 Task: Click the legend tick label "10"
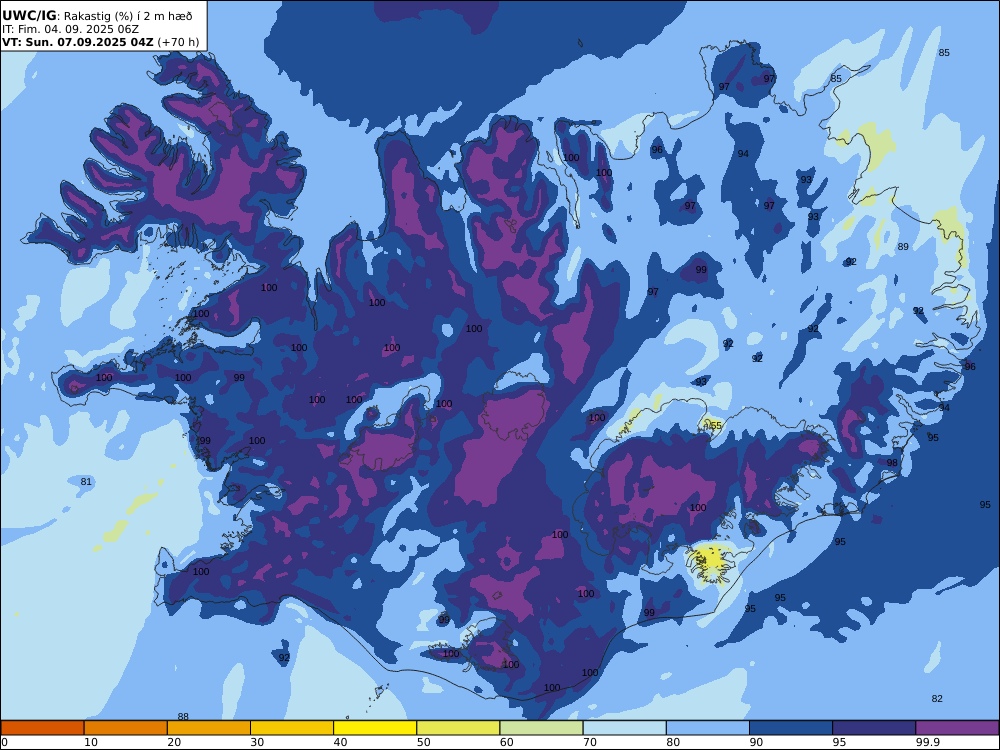[91, 742]
